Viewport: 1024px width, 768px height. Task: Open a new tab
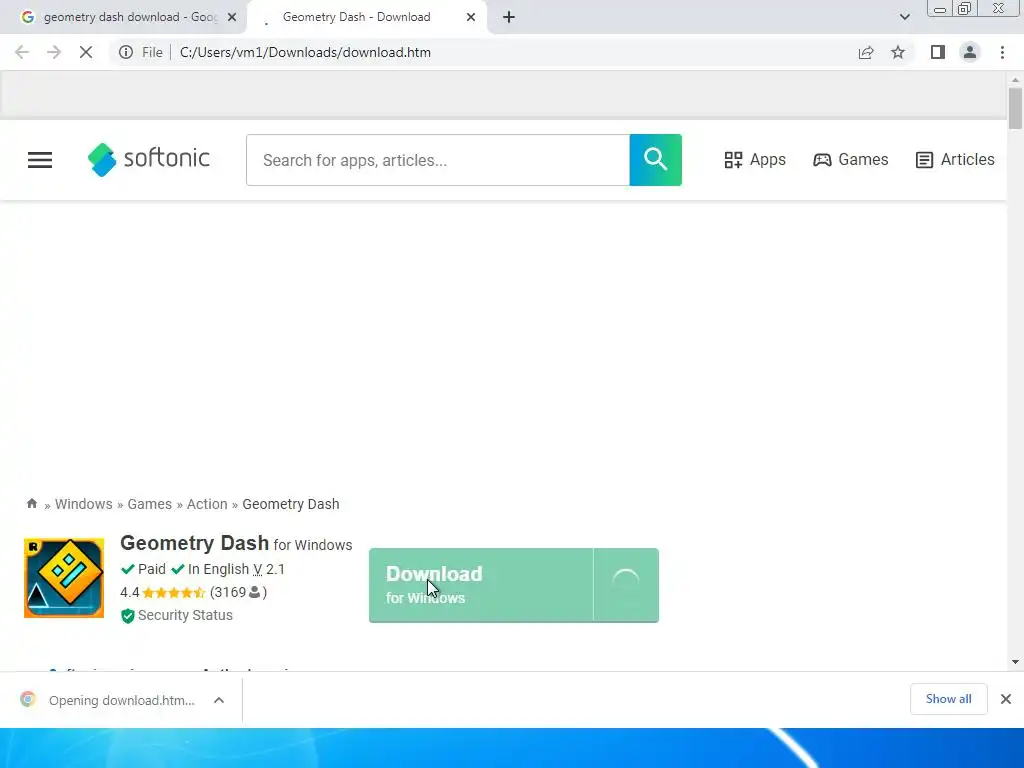(509, 17)
